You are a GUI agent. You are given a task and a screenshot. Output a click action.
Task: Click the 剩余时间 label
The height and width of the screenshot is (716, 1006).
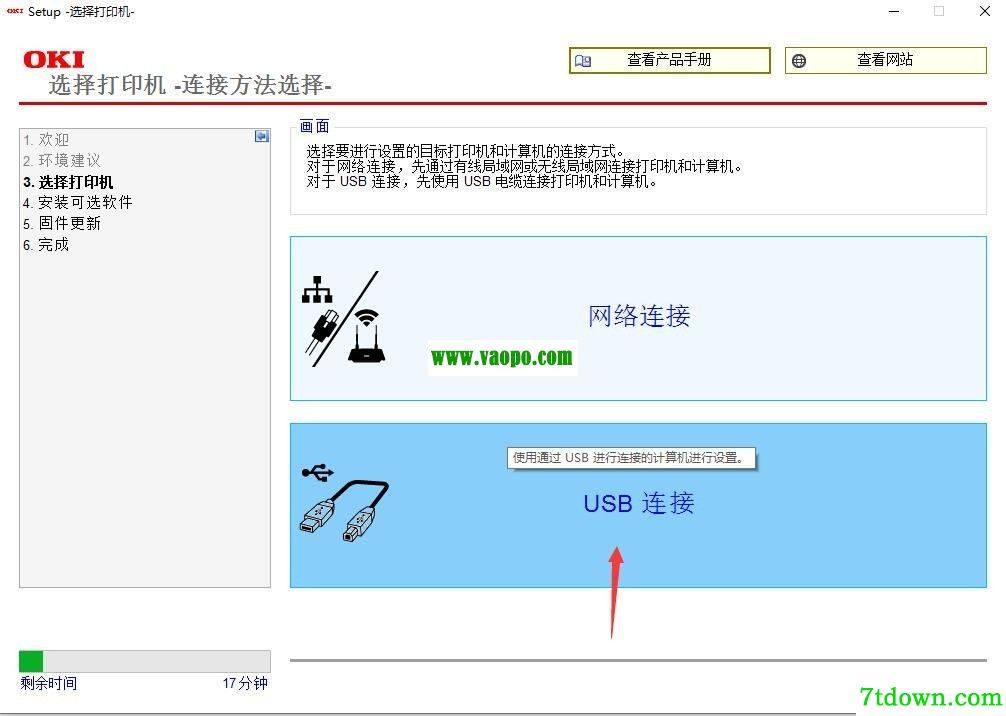coord(49,683)
